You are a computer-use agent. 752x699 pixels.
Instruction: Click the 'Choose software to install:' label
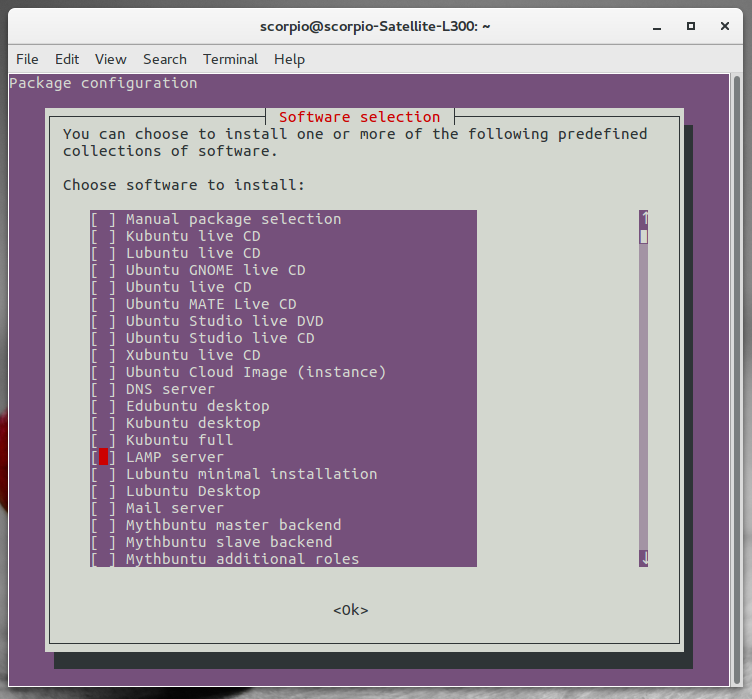coord(184,185)
